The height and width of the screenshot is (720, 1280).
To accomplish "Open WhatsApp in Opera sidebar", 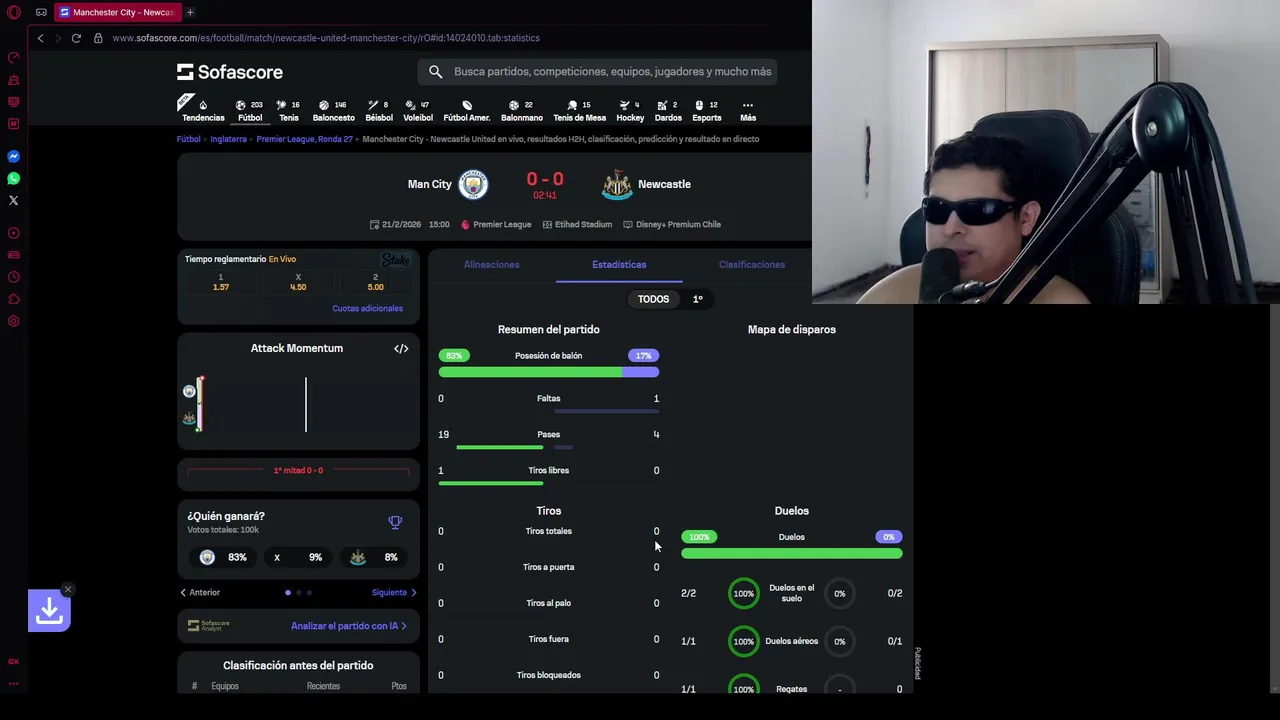I will 14,178.
